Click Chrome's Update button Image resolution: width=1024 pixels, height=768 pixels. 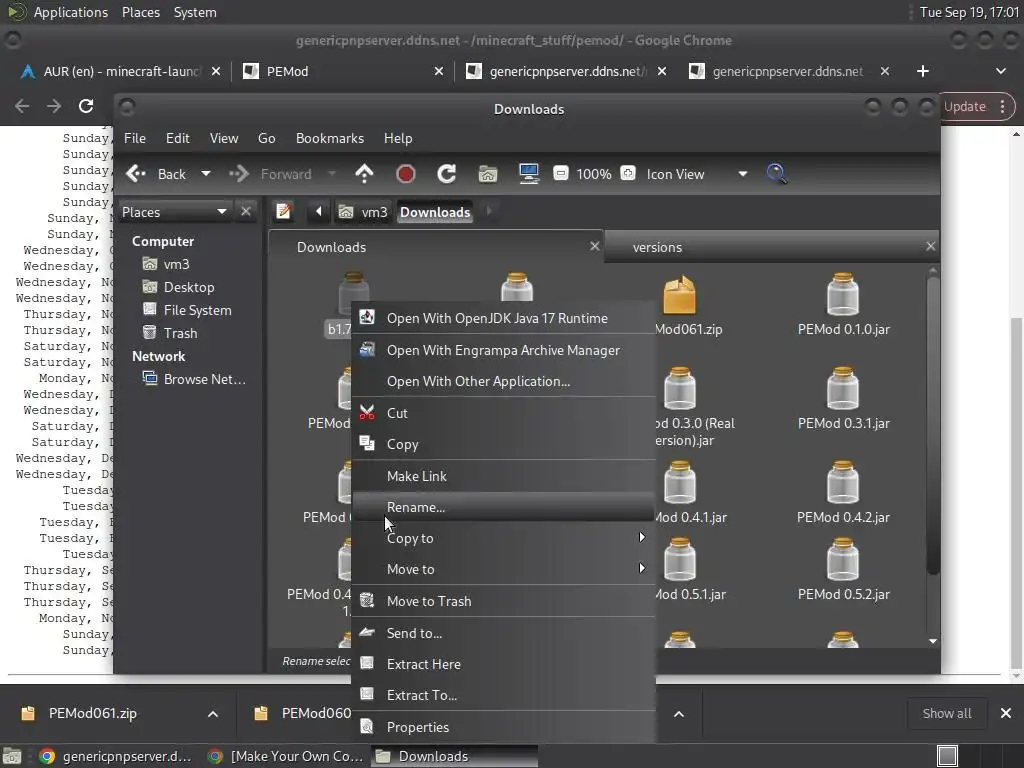point(965,106)
